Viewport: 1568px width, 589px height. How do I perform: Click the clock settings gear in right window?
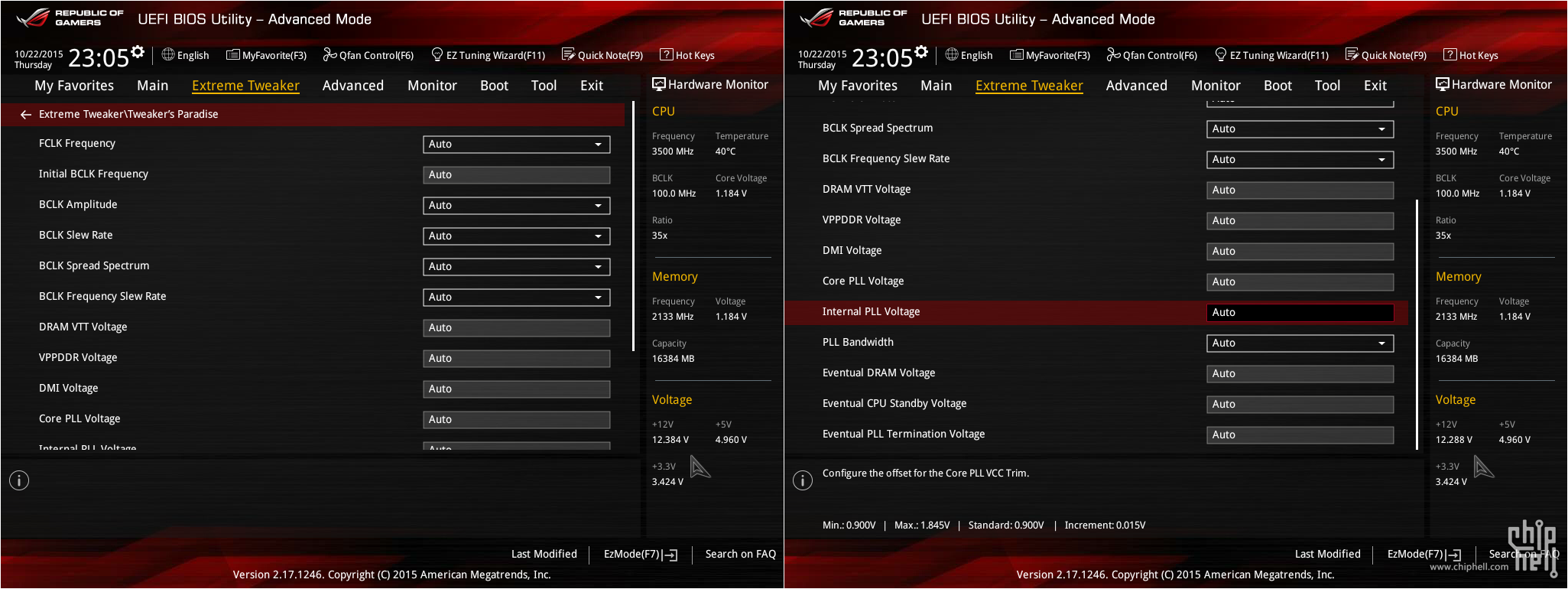(921, 52)
